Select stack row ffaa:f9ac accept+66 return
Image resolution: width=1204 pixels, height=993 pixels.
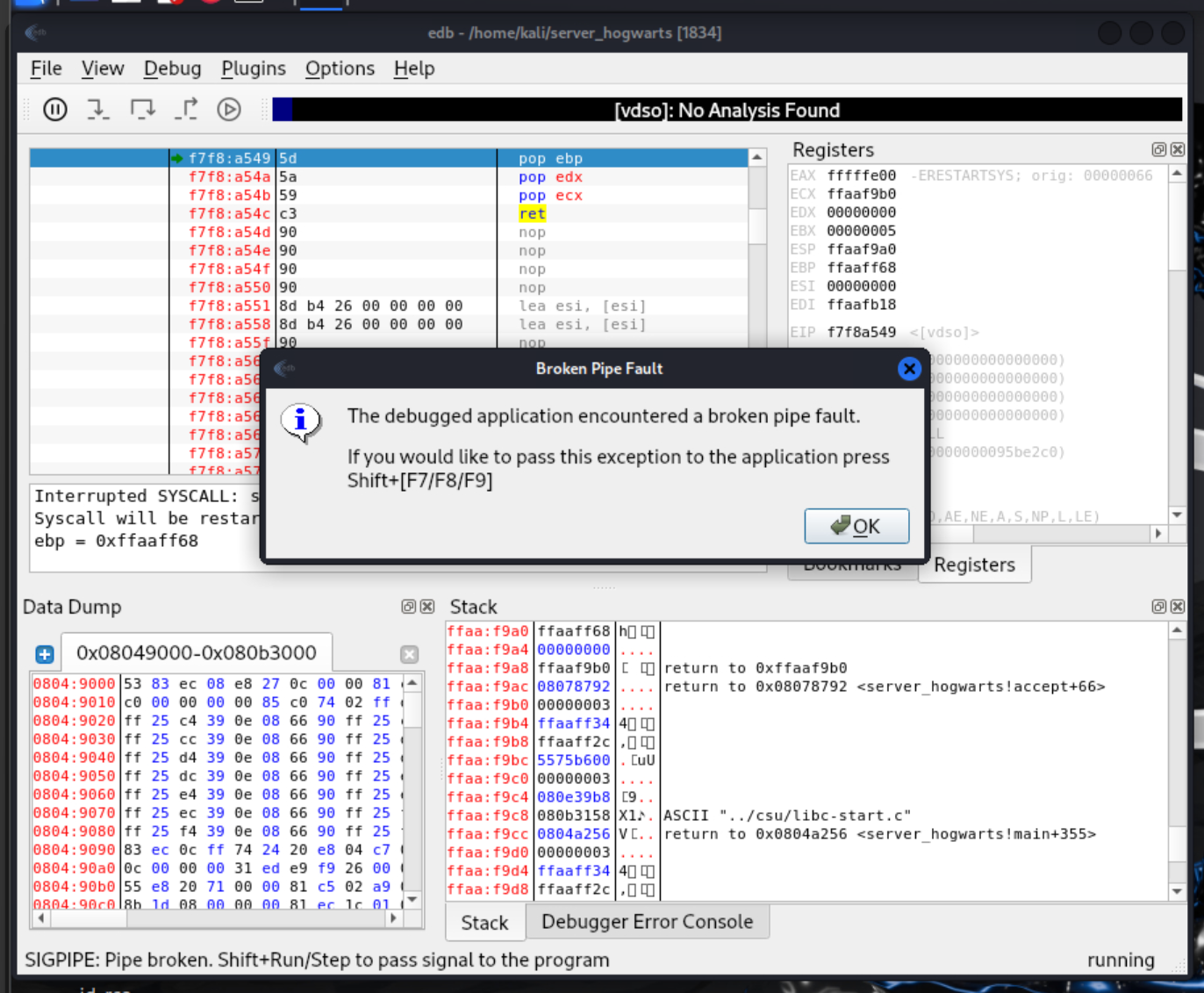(807, 687)
